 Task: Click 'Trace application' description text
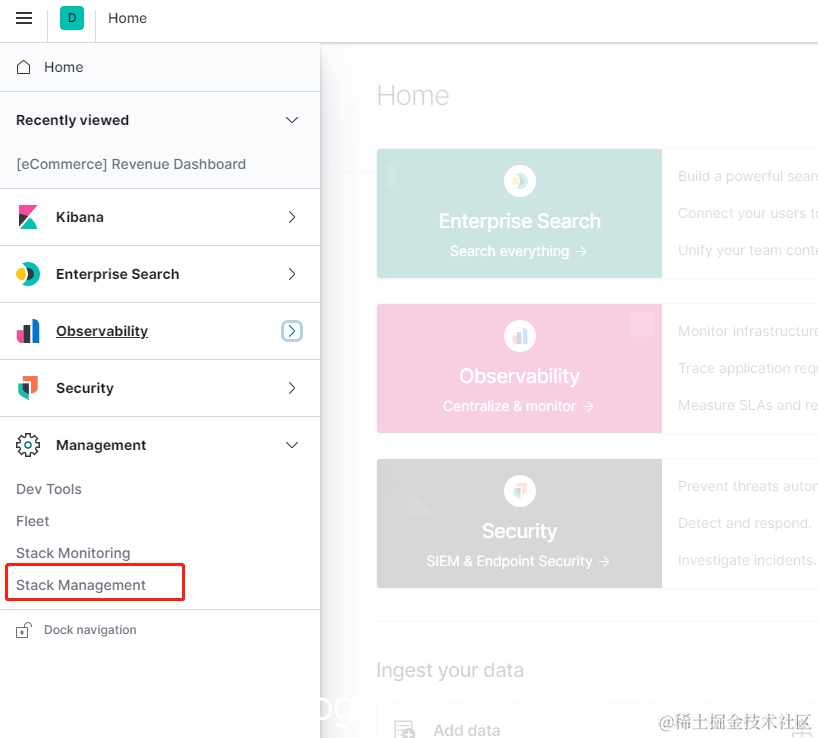pos(748,368)
